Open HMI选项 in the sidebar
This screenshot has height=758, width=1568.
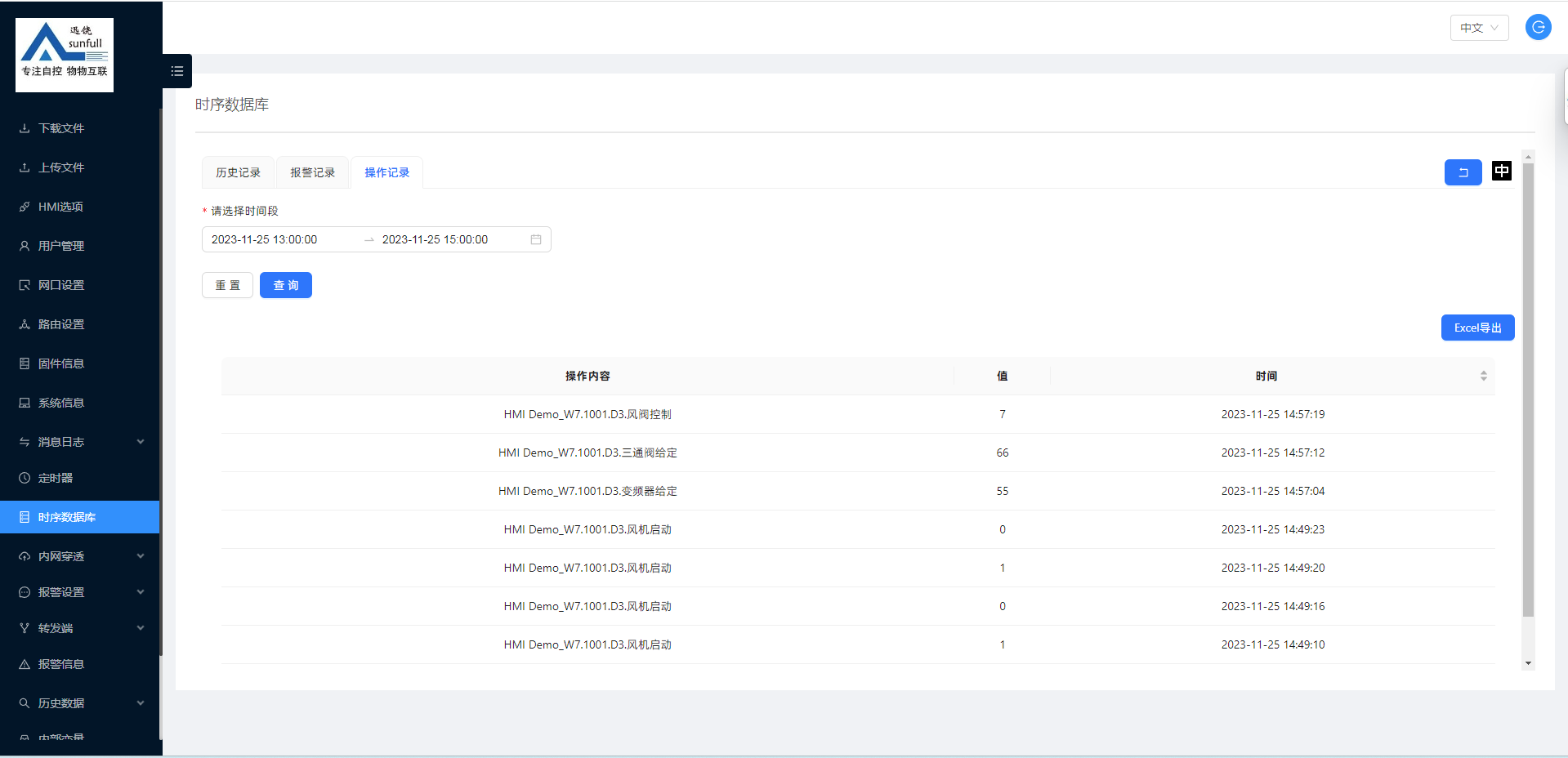pyautogui.click(x=60, y=207)
